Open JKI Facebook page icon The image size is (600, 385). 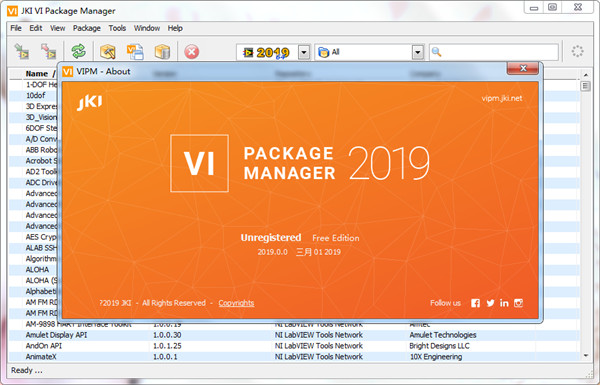[475, 303]
